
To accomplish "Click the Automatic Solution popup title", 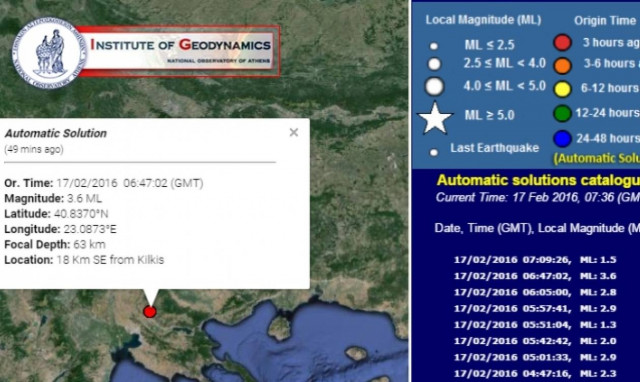I will pos(56,133).
